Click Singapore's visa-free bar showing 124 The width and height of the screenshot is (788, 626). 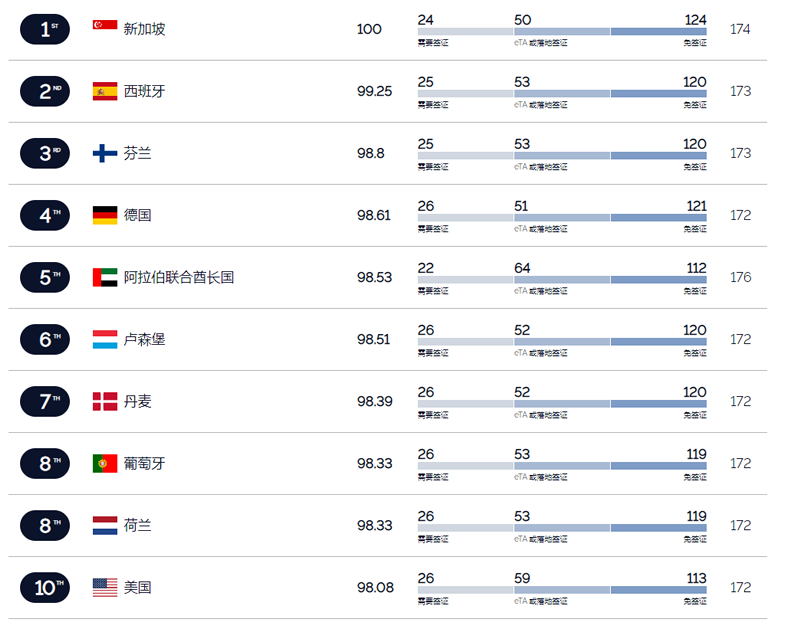[x=658, y=32]
